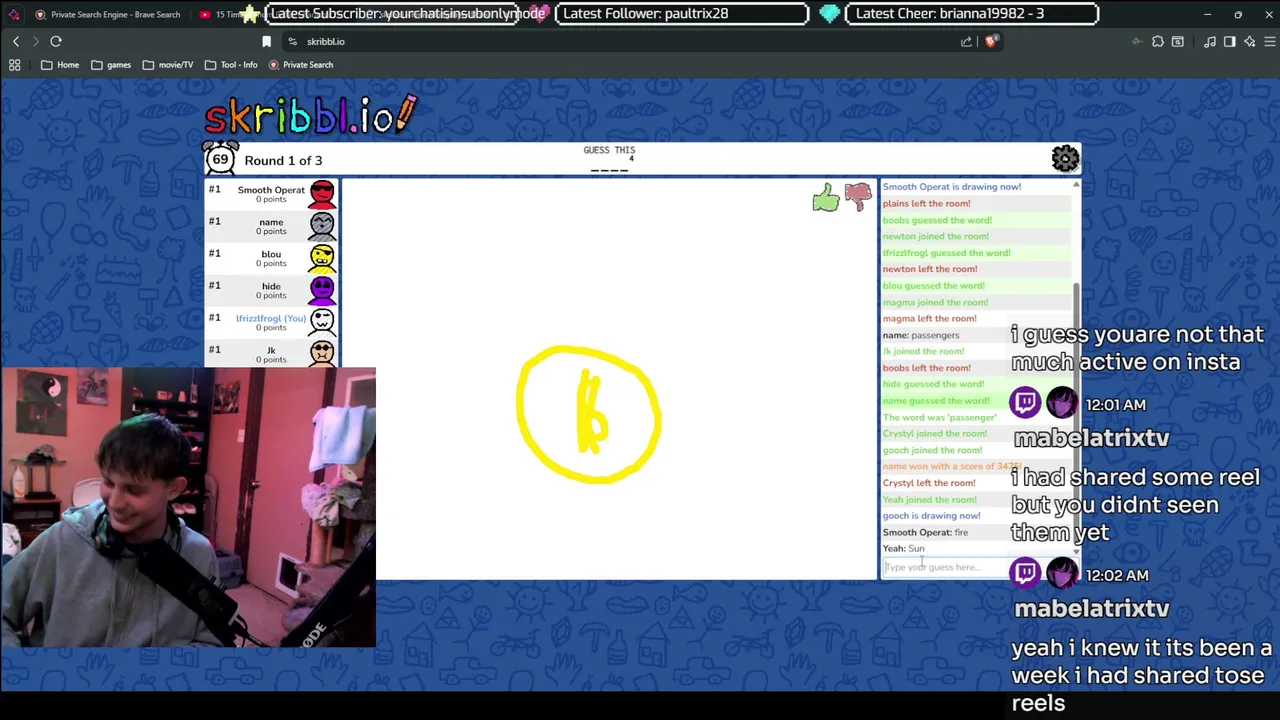Click 'Round 1 of 3' text

click(x=283, y=160)
